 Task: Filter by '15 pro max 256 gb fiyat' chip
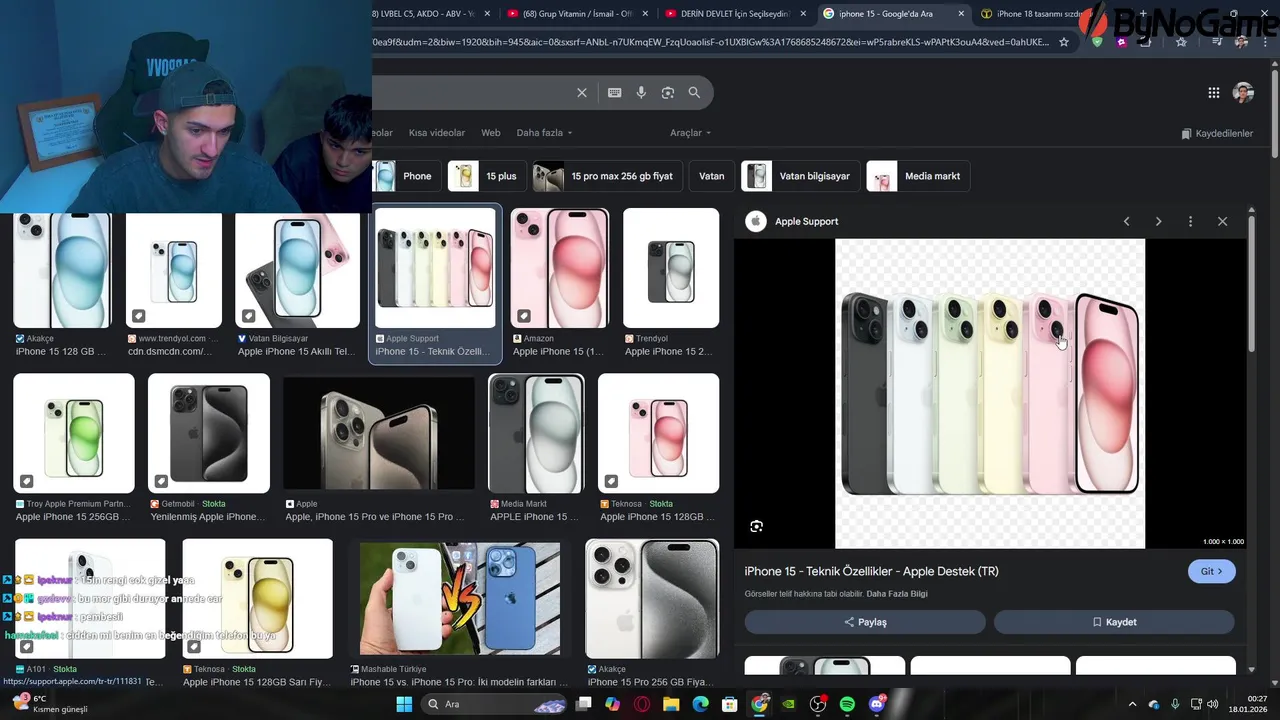click(x=608, y=176)
